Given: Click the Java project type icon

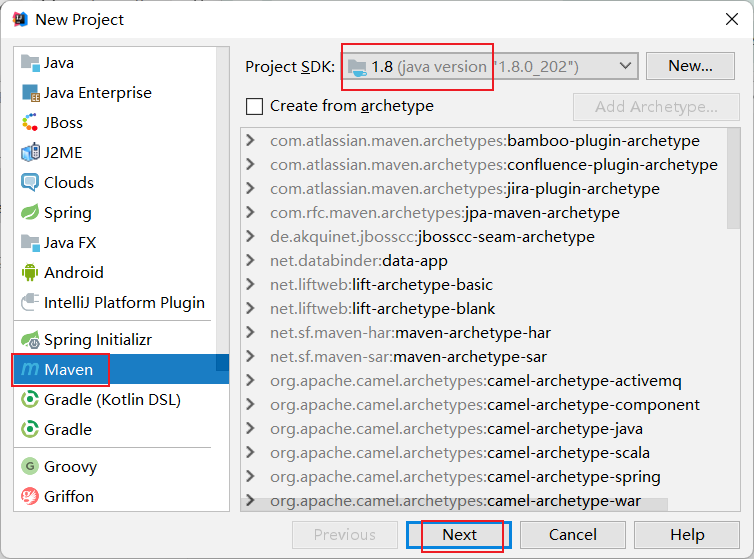Looking at the screenshot, I should [30, 63].
